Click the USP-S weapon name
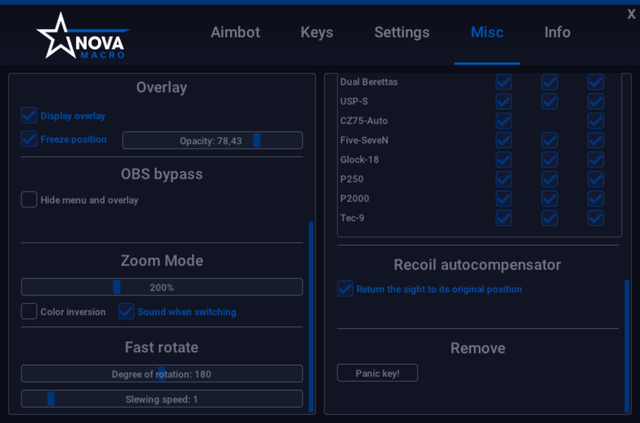 click(354, 101)
